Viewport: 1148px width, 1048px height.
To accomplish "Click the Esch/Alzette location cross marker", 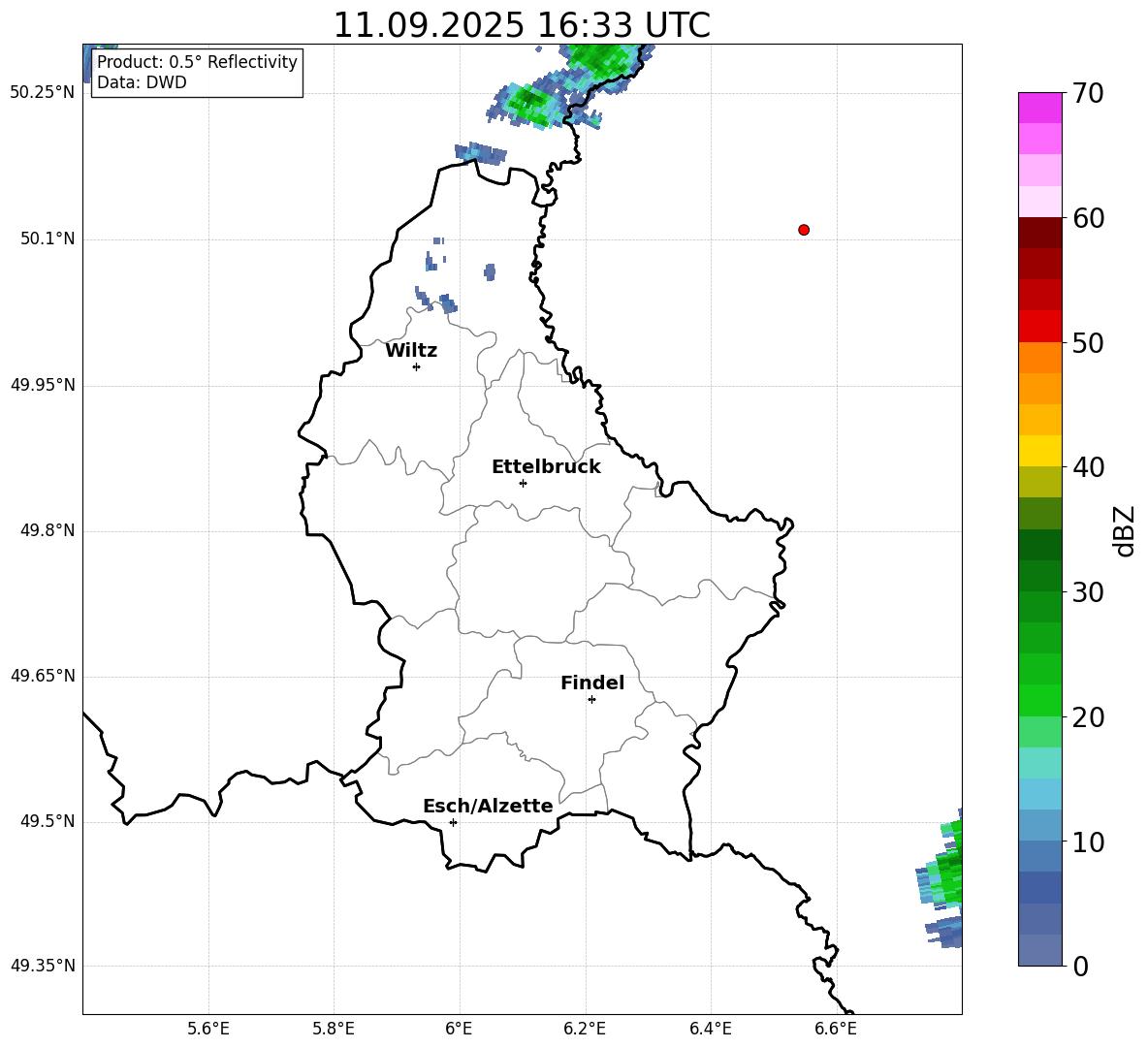I will tap(453, 822).
